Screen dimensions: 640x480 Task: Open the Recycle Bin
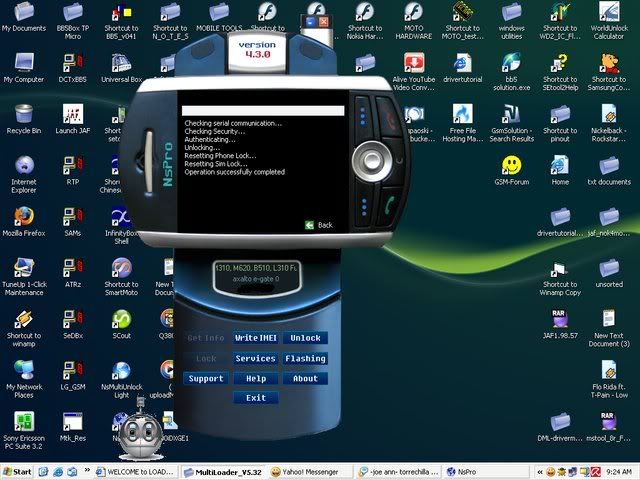tap(24, 119)
